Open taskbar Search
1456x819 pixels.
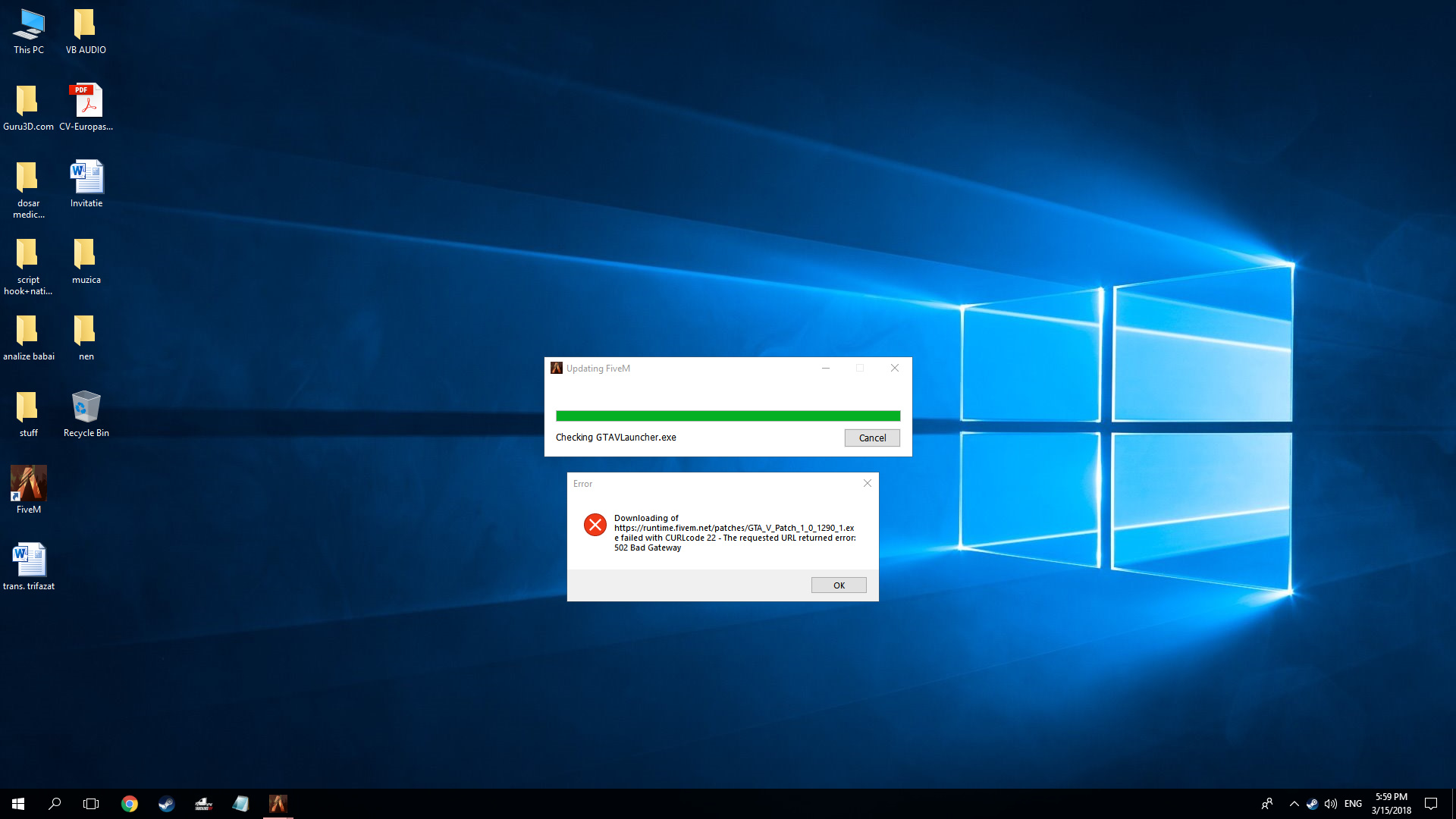click(55, 804)
